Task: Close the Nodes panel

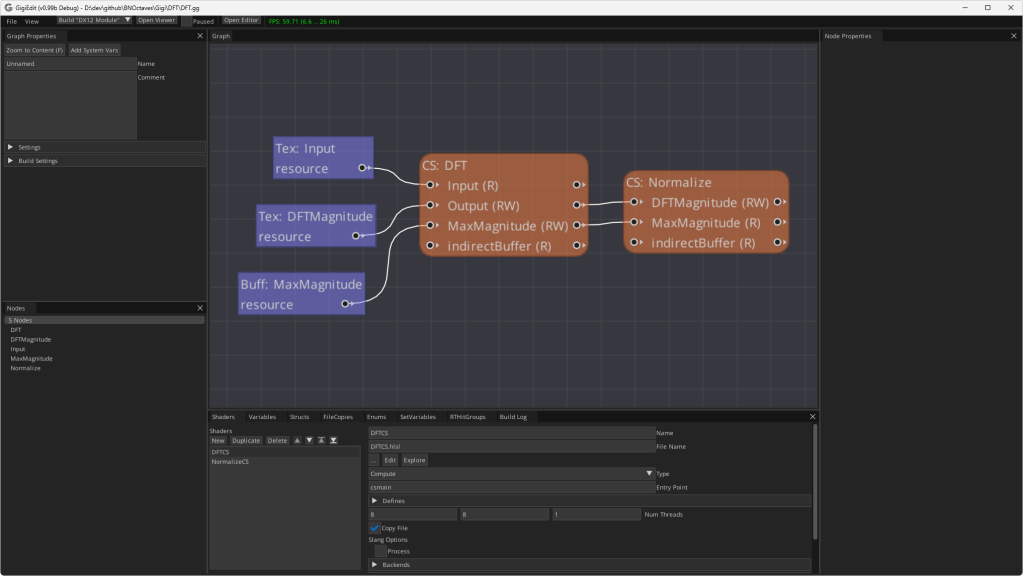Action: pos(200,308)
